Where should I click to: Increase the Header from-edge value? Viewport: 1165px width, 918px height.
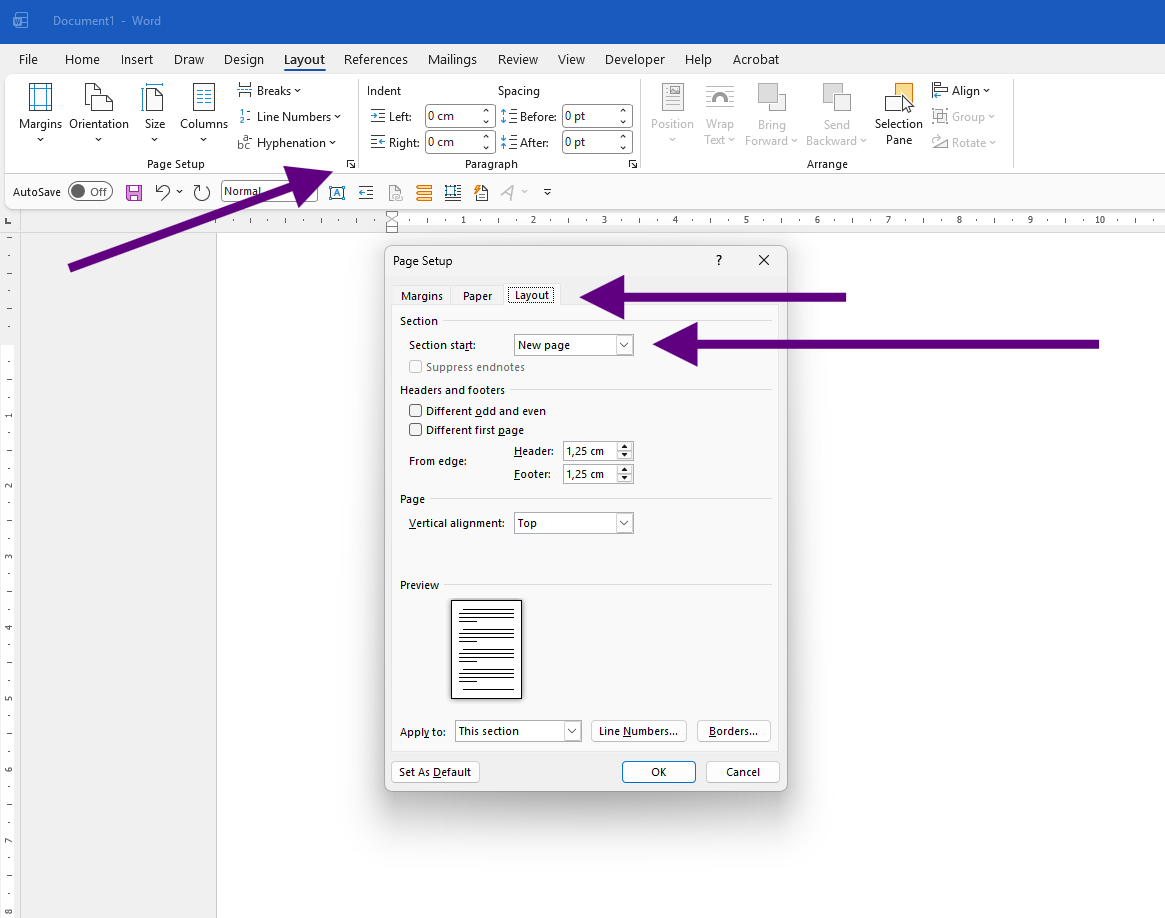tap(625, 446)
